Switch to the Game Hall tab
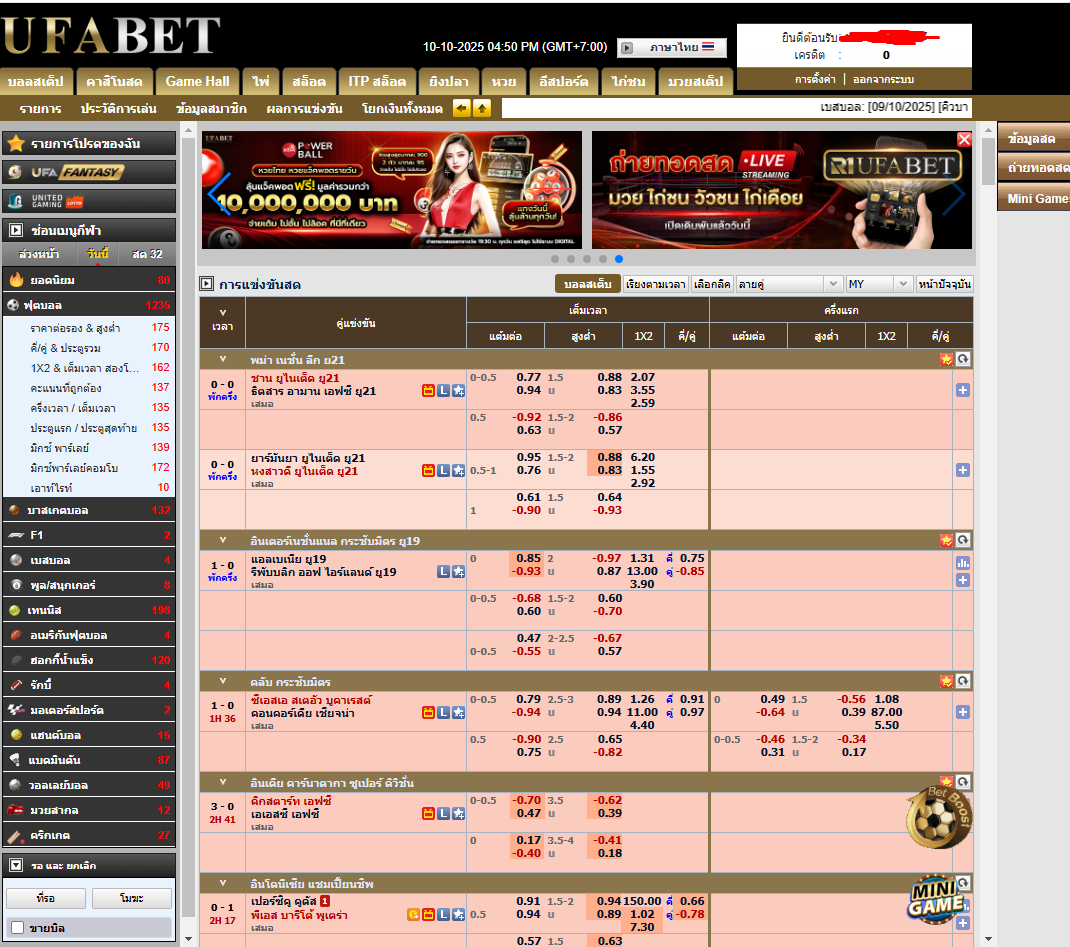This screenshot has height=947, width=1070. pyautogui.click(x=197, y=81)
